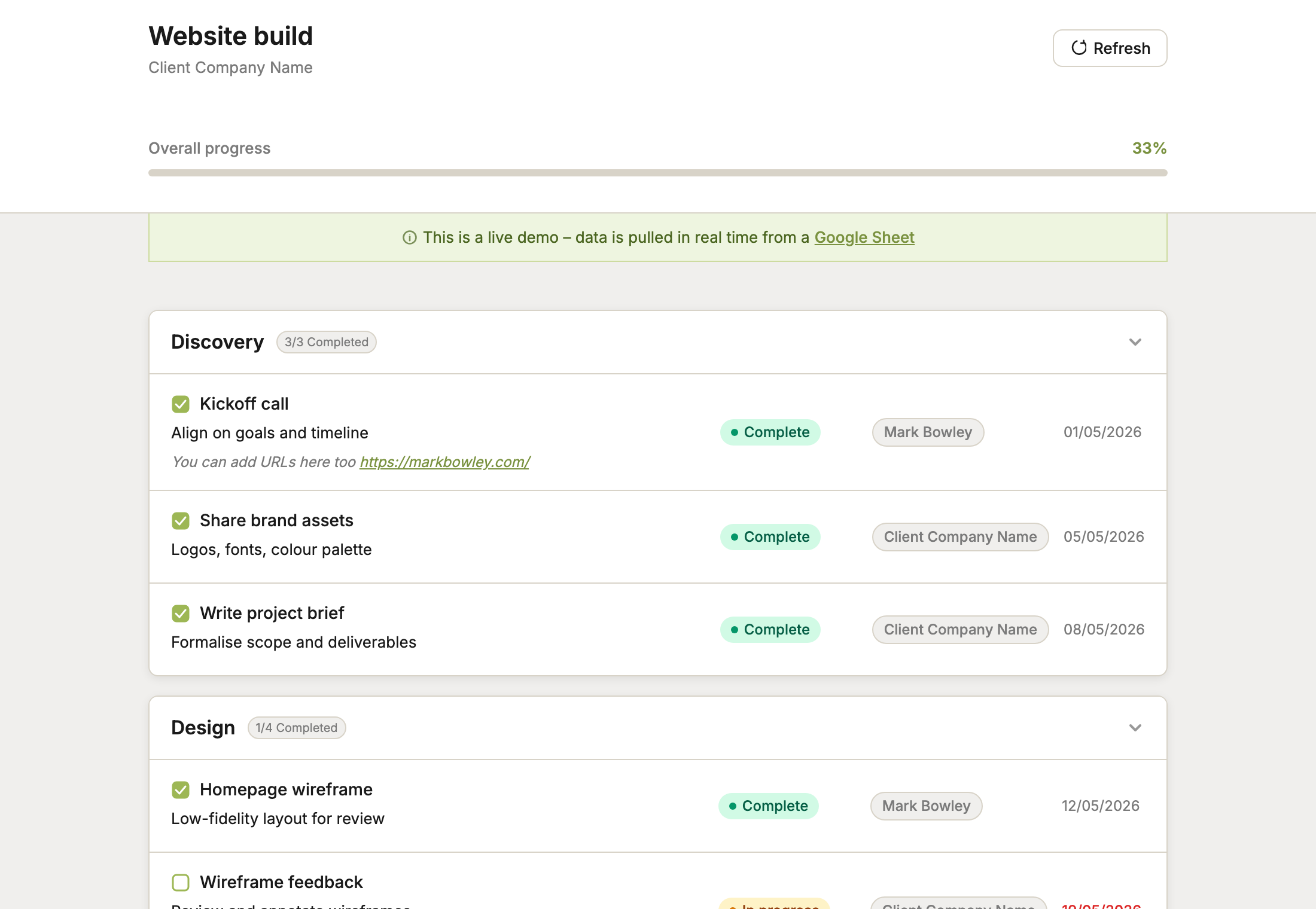Open the markbowley.com URL link
Viewport: 1316px width, 909px height.
(444, 462)
